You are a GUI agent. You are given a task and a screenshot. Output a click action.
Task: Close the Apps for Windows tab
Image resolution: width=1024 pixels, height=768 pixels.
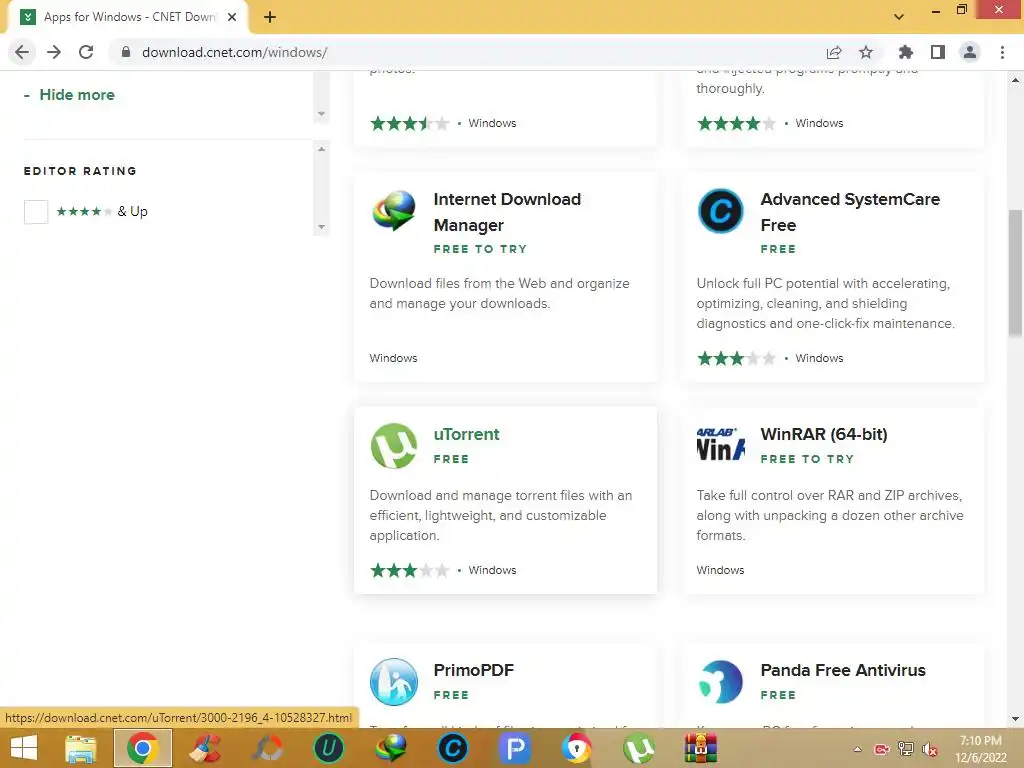pyautogui.click(x=232, y=17)
